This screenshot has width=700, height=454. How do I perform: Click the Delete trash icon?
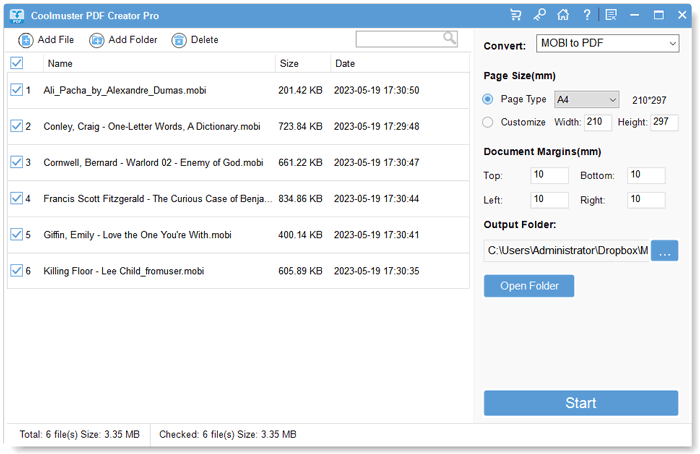tap(179, 40)
